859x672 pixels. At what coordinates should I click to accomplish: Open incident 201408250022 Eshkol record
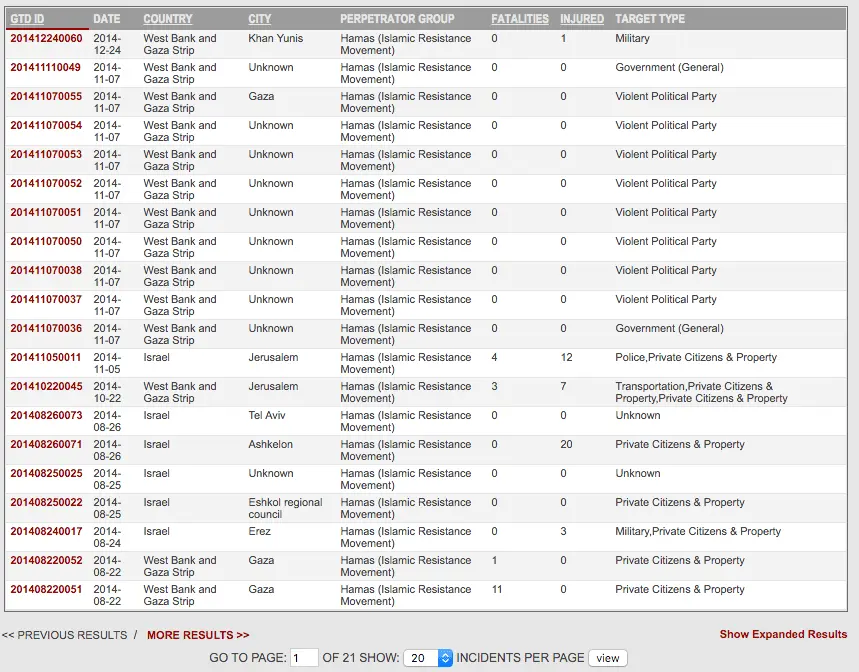[46, 503]
